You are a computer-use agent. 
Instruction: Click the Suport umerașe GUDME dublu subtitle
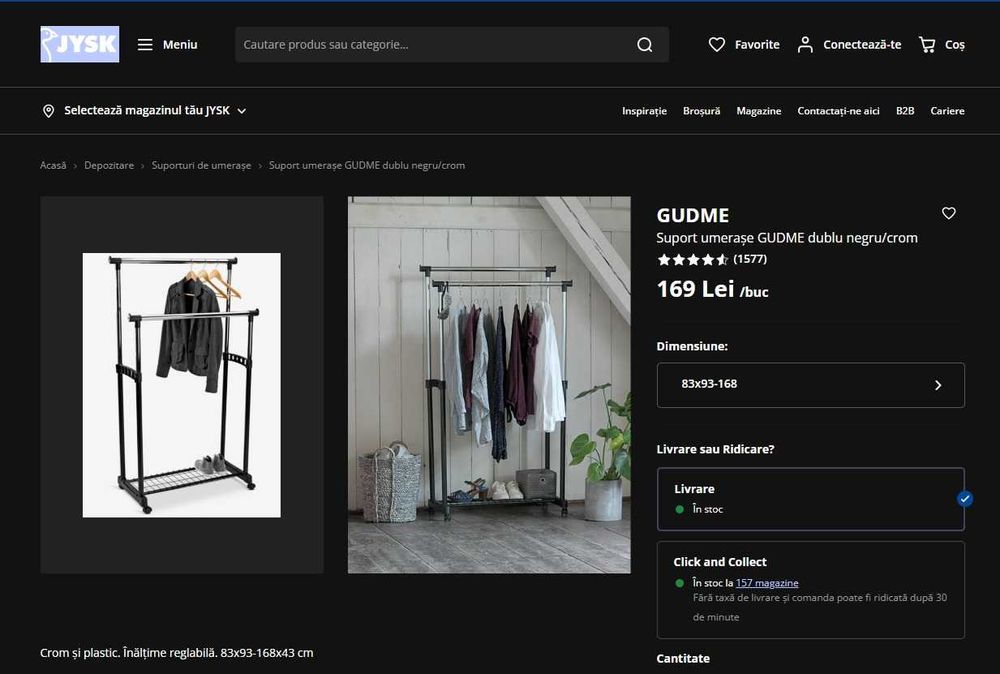pos(787,238)
